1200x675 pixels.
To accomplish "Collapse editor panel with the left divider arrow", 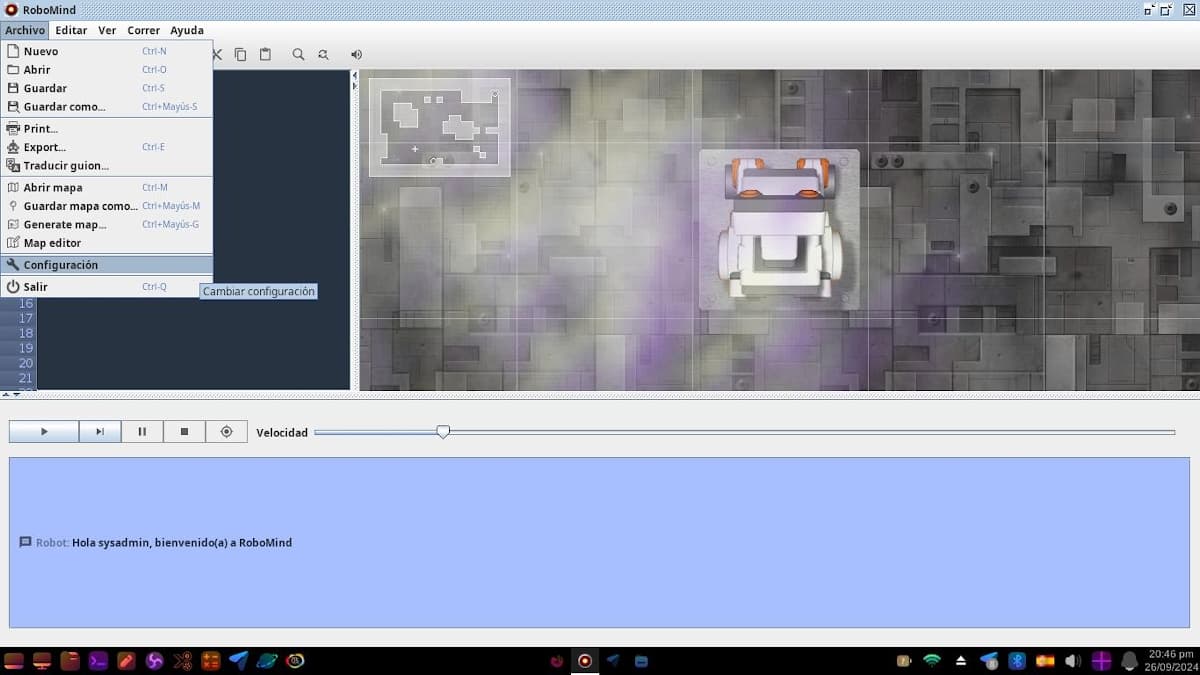I will [x=354, y=76].
